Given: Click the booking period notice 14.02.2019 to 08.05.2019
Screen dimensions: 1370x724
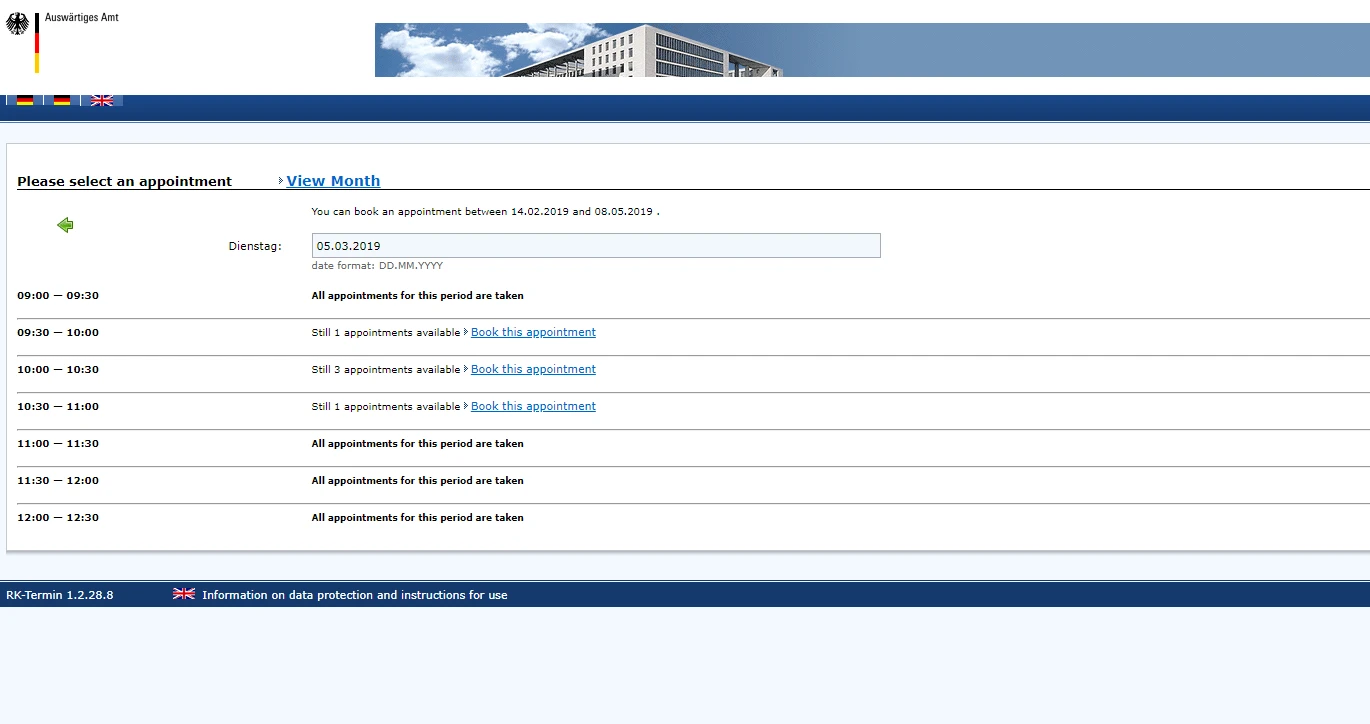Looking at the screenshot, I should tap(485, 212).
